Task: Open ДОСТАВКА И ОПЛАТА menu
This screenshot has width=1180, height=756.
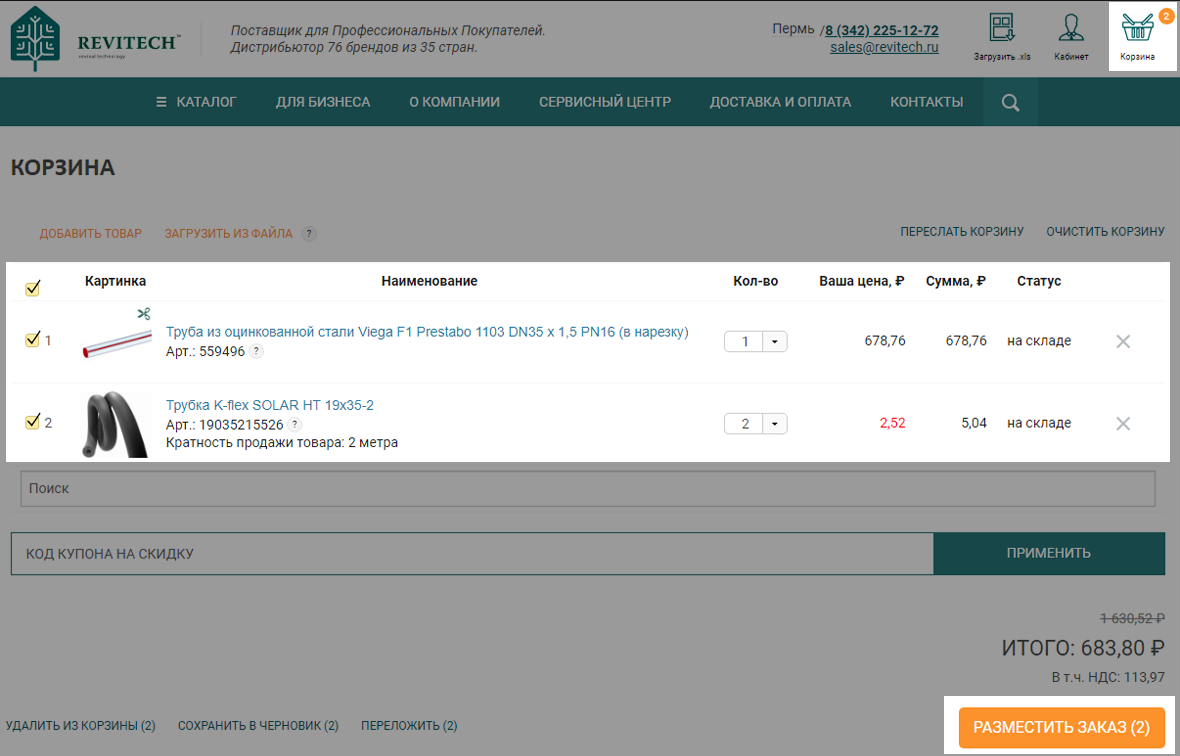Action: click(780, 102)
